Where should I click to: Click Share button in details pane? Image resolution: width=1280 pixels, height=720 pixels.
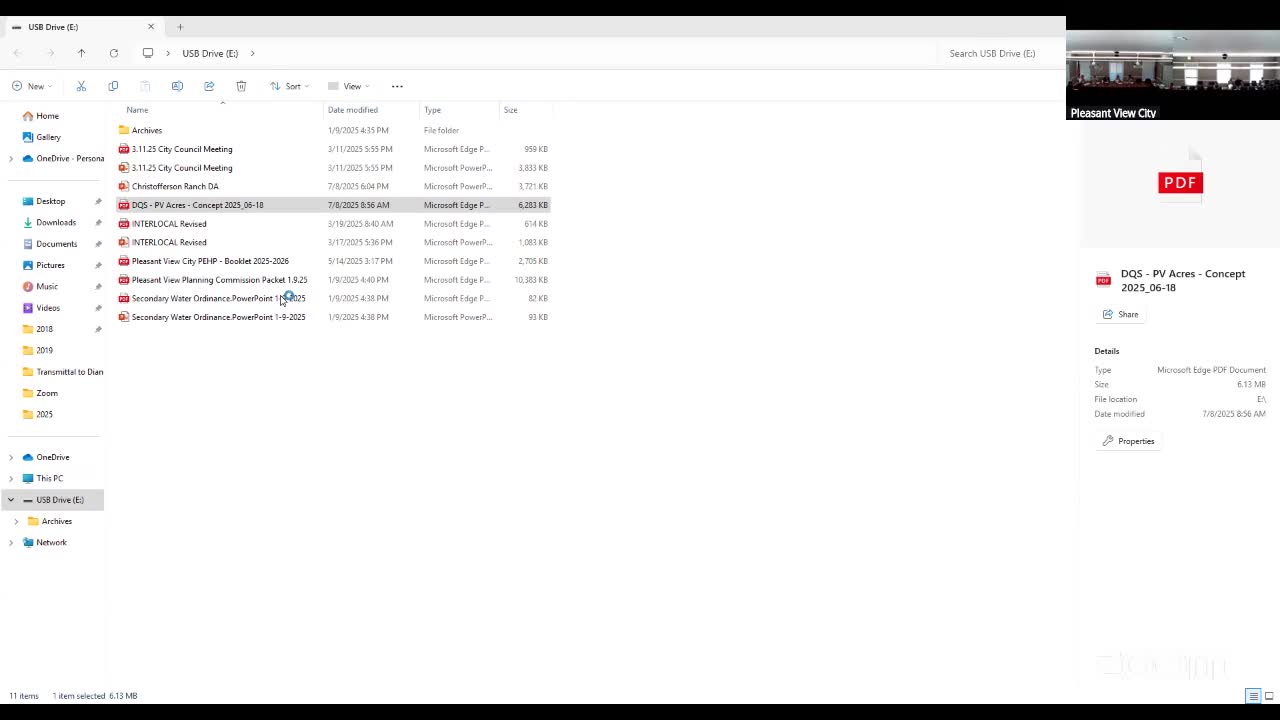[1120, 314]
